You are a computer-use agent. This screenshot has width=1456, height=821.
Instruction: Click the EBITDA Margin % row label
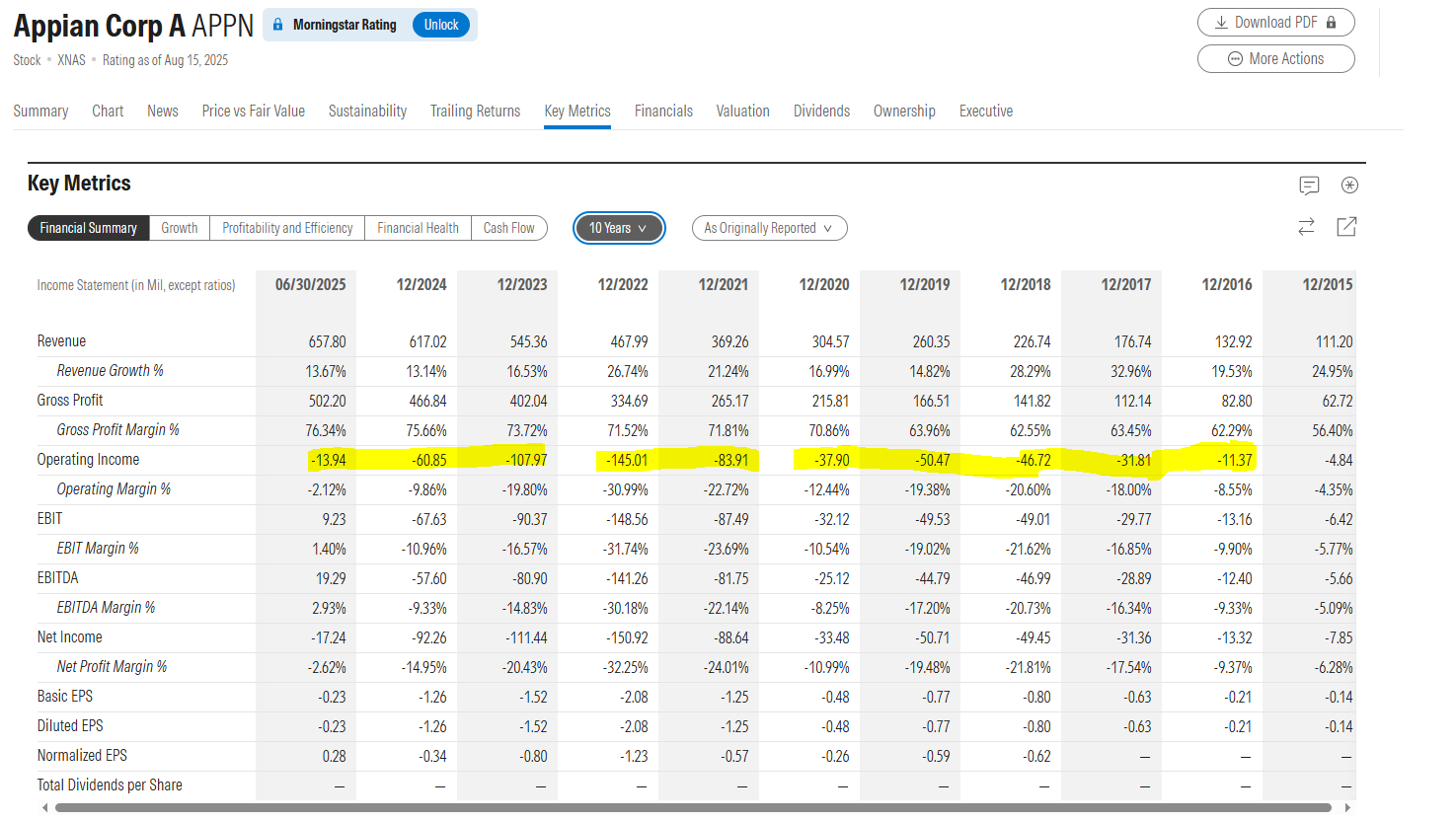point(106,608)
